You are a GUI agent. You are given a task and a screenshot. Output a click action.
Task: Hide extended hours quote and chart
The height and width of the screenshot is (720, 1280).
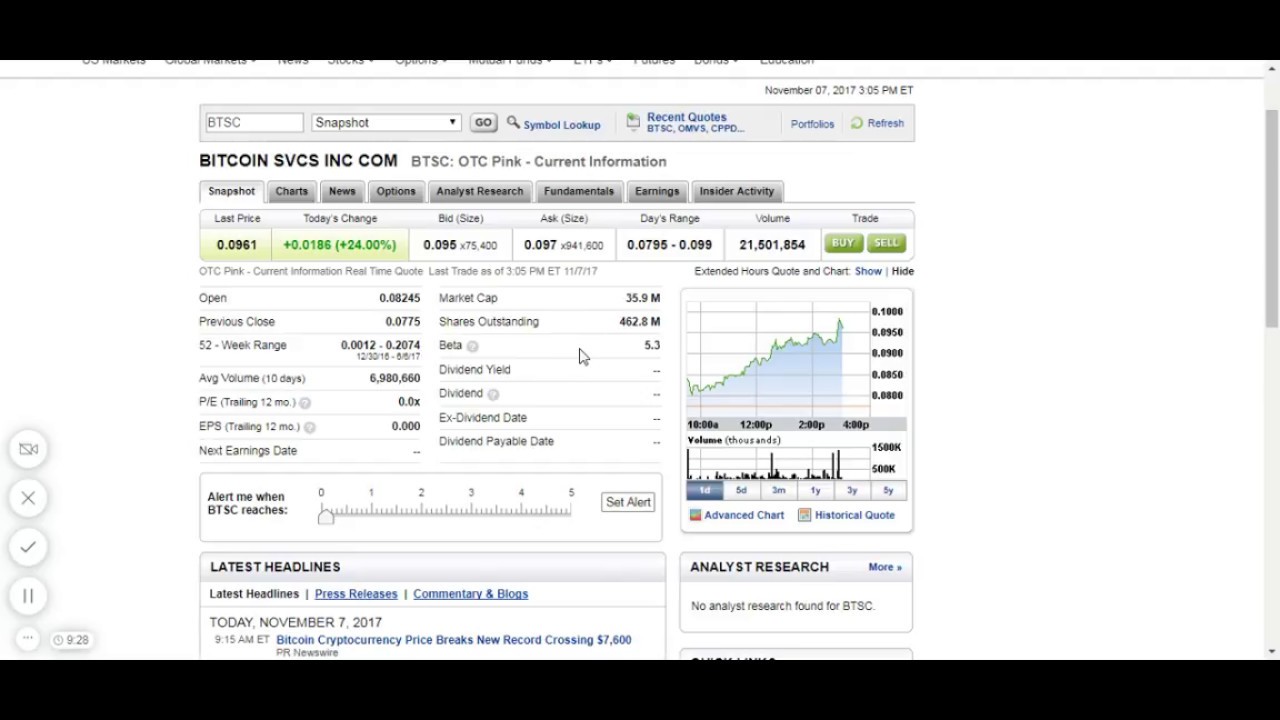[903, 271]
